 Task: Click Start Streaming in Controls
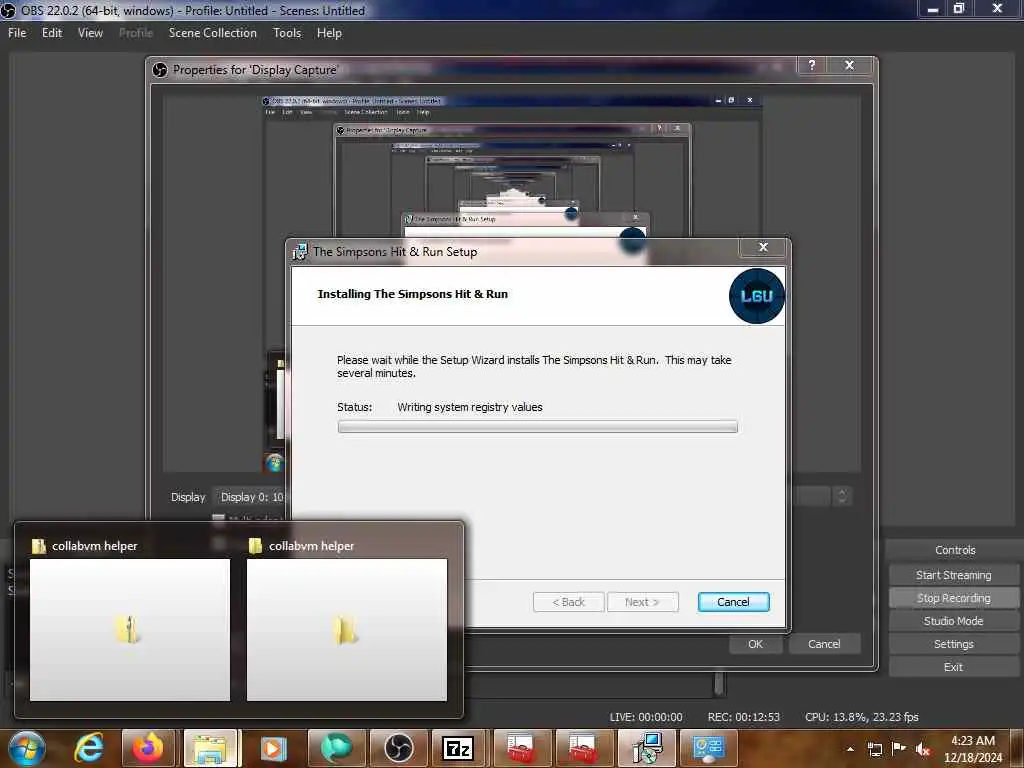coord(953,575)
